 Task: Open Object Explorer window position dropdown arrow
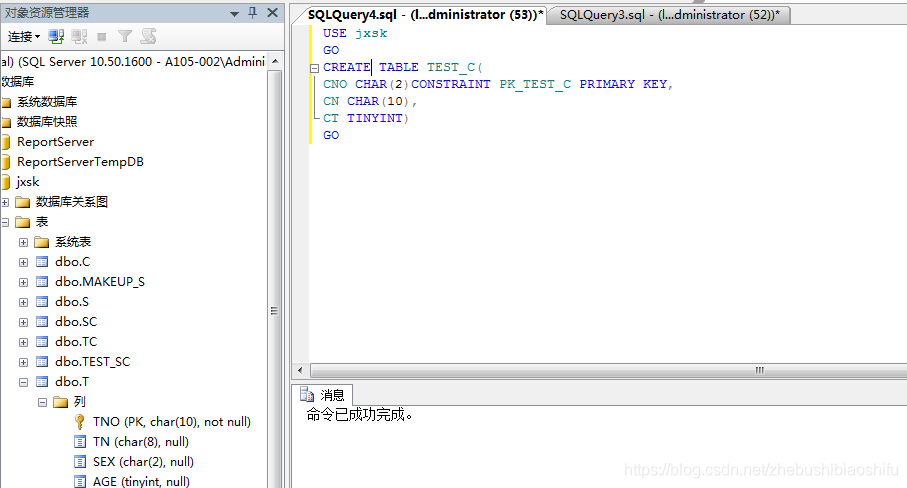pyautogui.click(x=234, y=13)
